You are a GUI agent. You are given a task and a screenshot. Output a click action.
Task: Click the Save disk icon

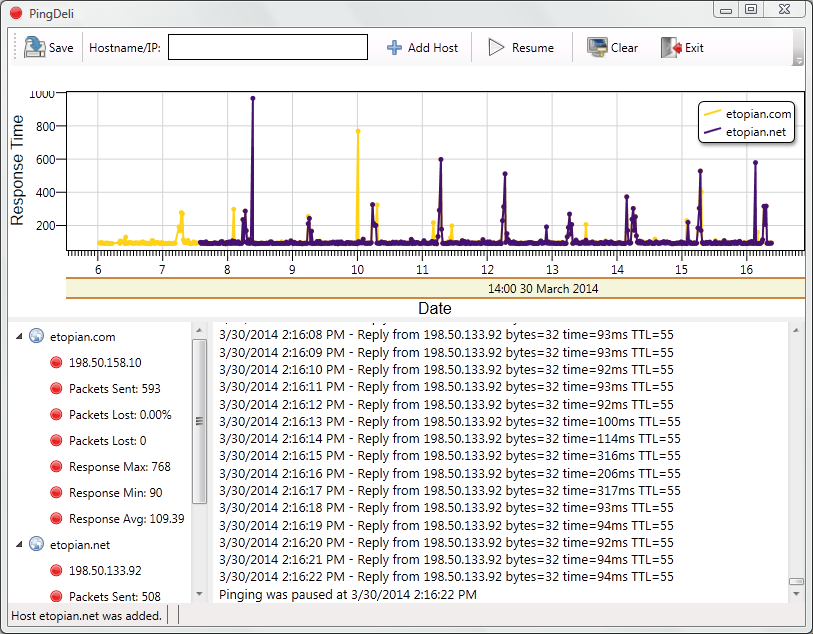click(34, 47)
